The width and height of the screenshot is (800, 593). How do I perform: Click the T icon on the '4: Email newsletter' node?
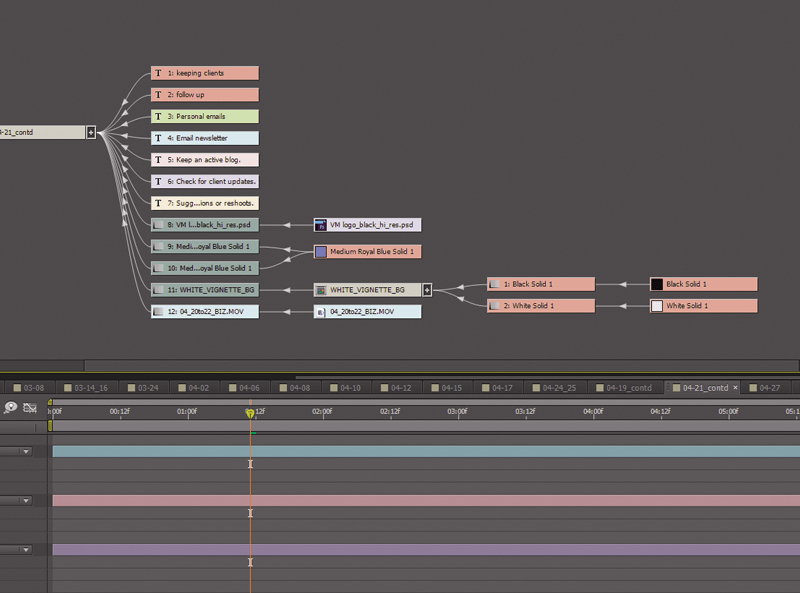point(158,138)
